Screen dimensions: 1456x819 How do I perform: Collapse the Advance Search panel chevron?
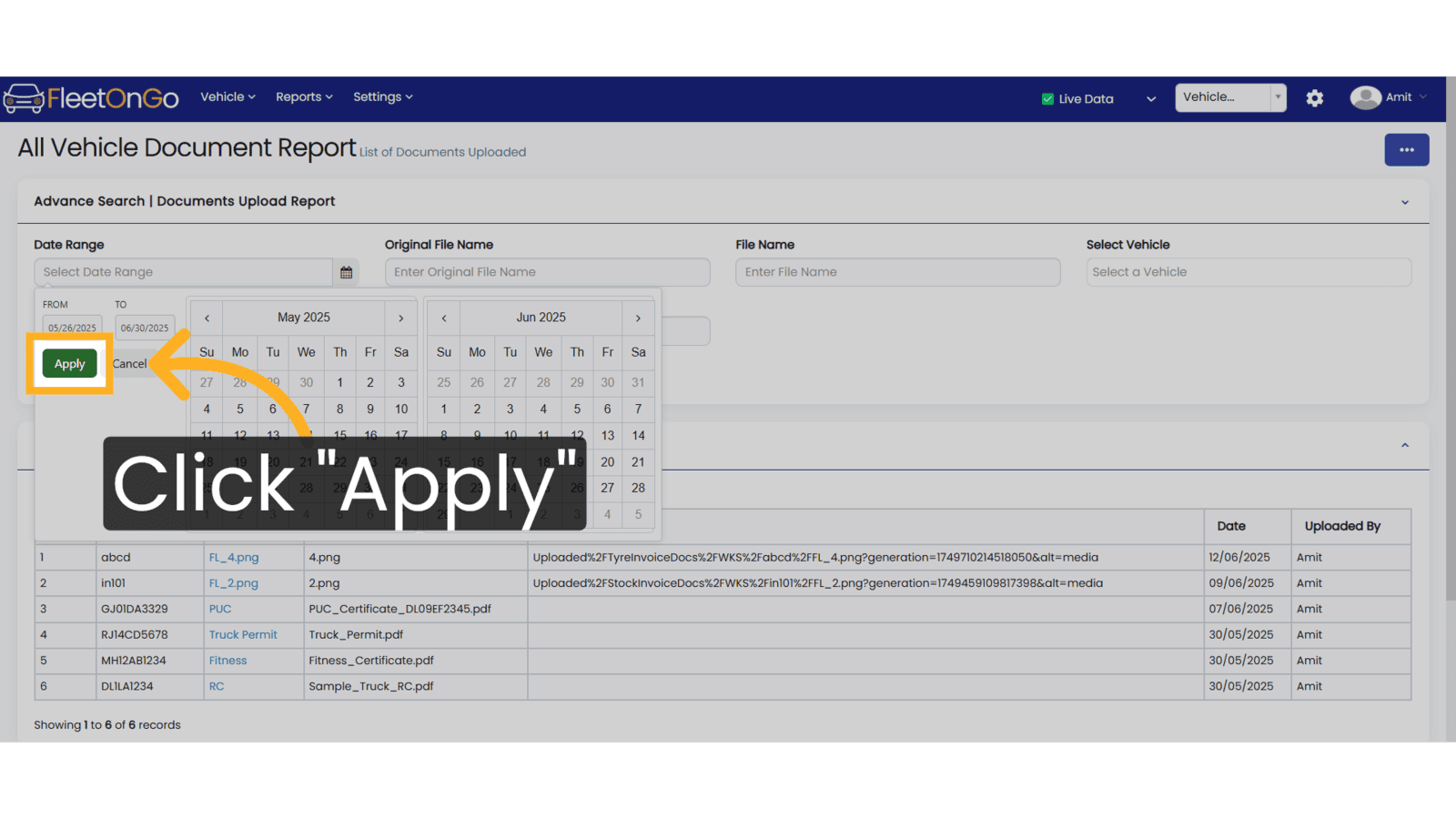pyautogui.click(x=1405, y=202)
